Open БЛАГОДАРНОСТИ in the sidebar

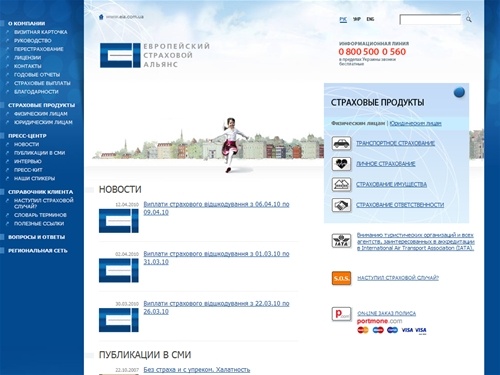coord(36,92)
